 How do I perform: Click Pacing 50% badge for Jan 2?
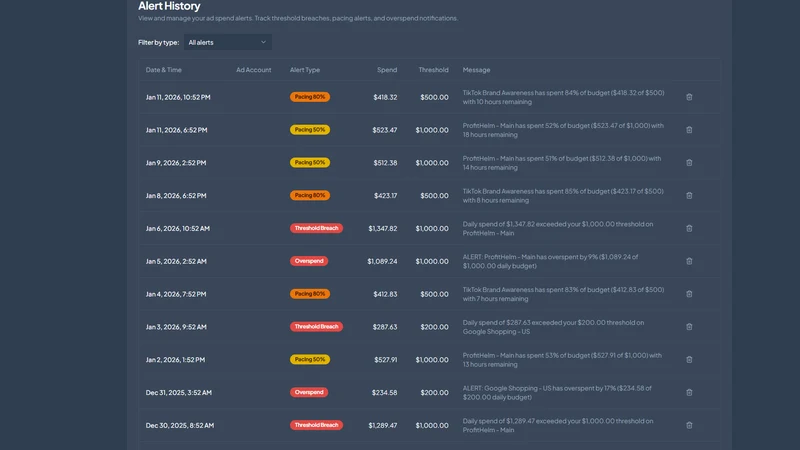coord(310,359)
